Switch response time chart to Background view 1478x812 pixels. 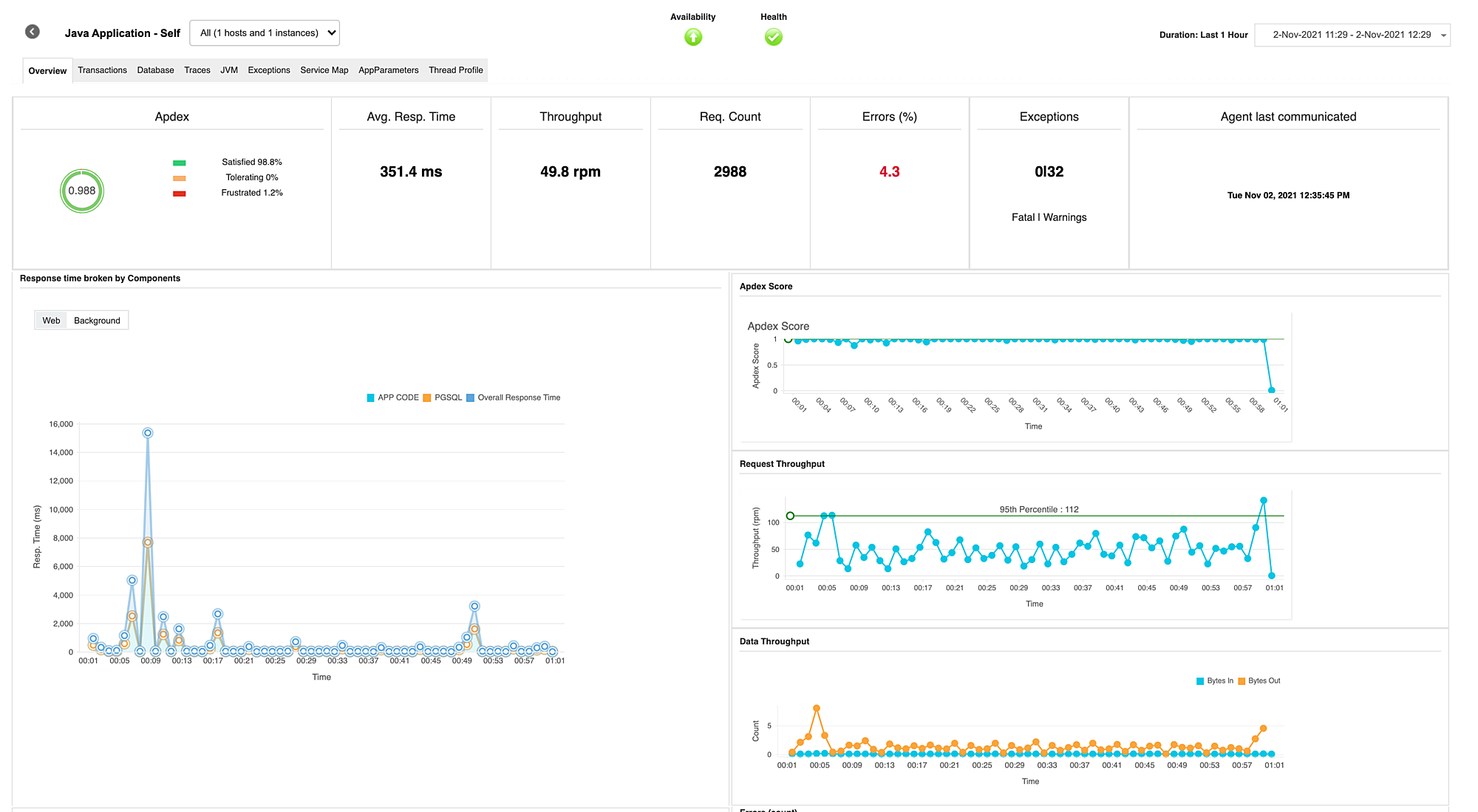(97, 320)
